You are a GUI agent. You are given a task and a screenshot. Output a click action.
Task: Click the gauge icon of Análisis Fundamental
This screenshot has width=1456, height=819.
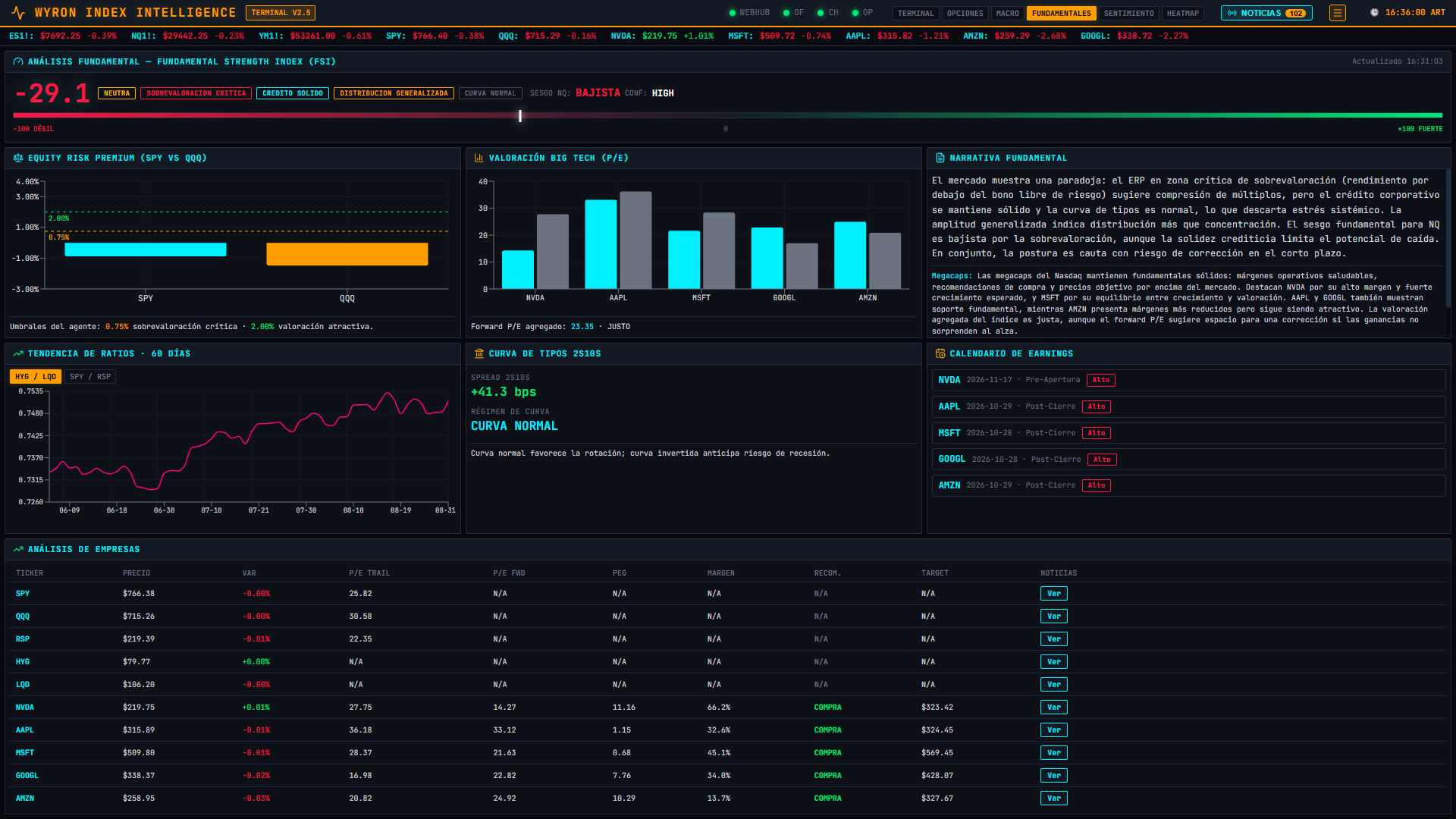[18, 62]
